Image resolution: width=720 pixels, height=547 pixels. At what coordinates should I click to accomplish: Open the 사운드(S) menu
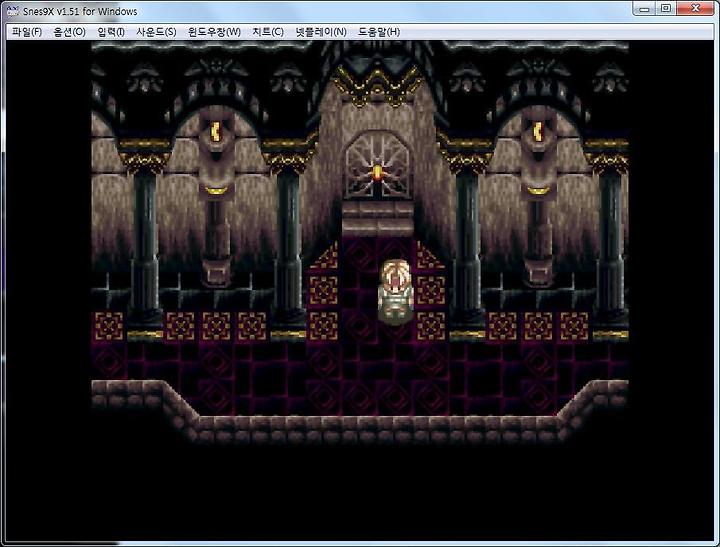click(156, 32)
